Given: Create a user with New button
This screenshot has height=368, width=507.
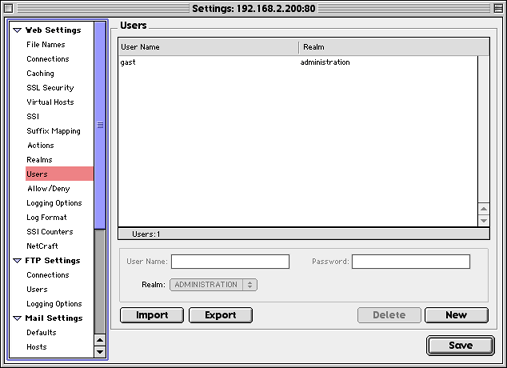Looking at the screenshot, I should pyautogui.click(x=456, y=315).
